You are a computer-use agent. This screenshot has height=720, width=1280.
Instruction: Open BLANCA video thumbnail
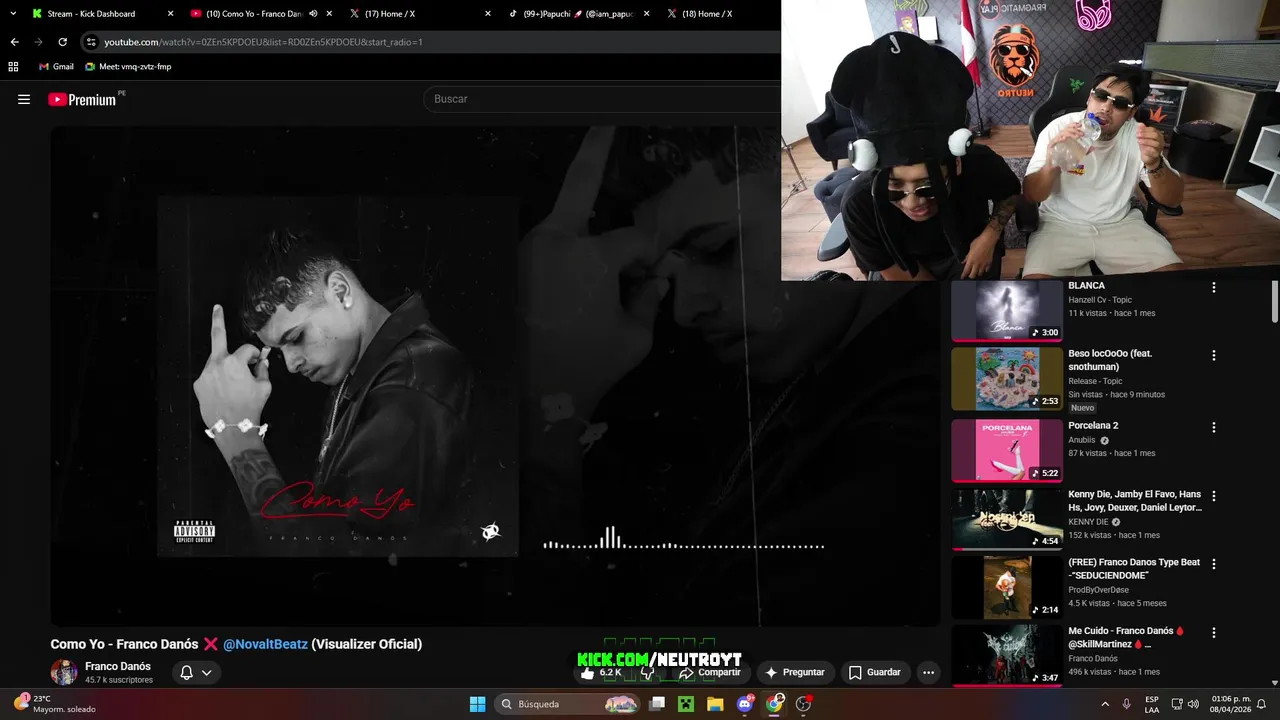pyautogui.click(x=1007, y=311)
